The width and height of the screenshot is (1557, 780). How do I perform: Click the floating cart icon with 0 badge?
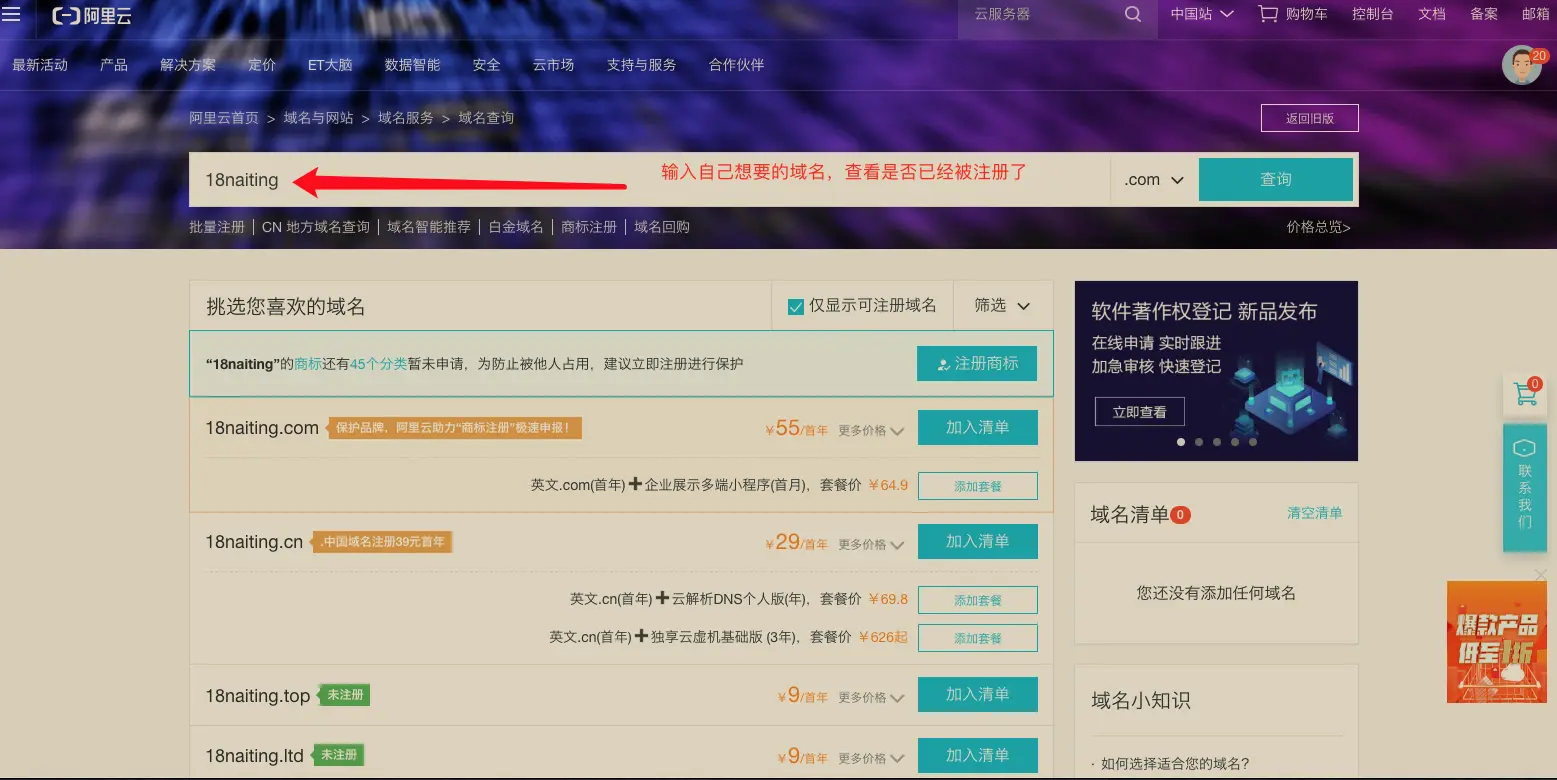point(1526,394)
